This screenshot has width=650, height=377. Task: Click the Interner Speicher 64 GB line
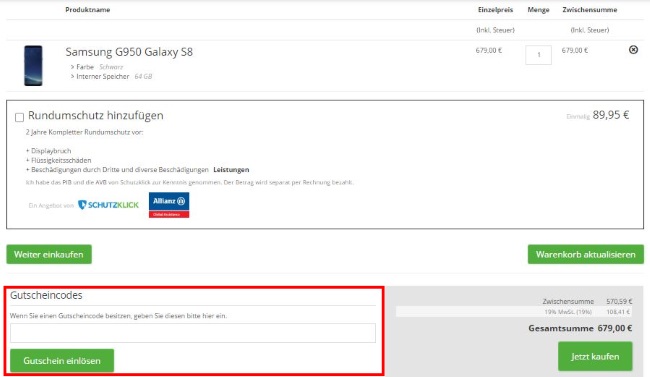tap(111, 76)
